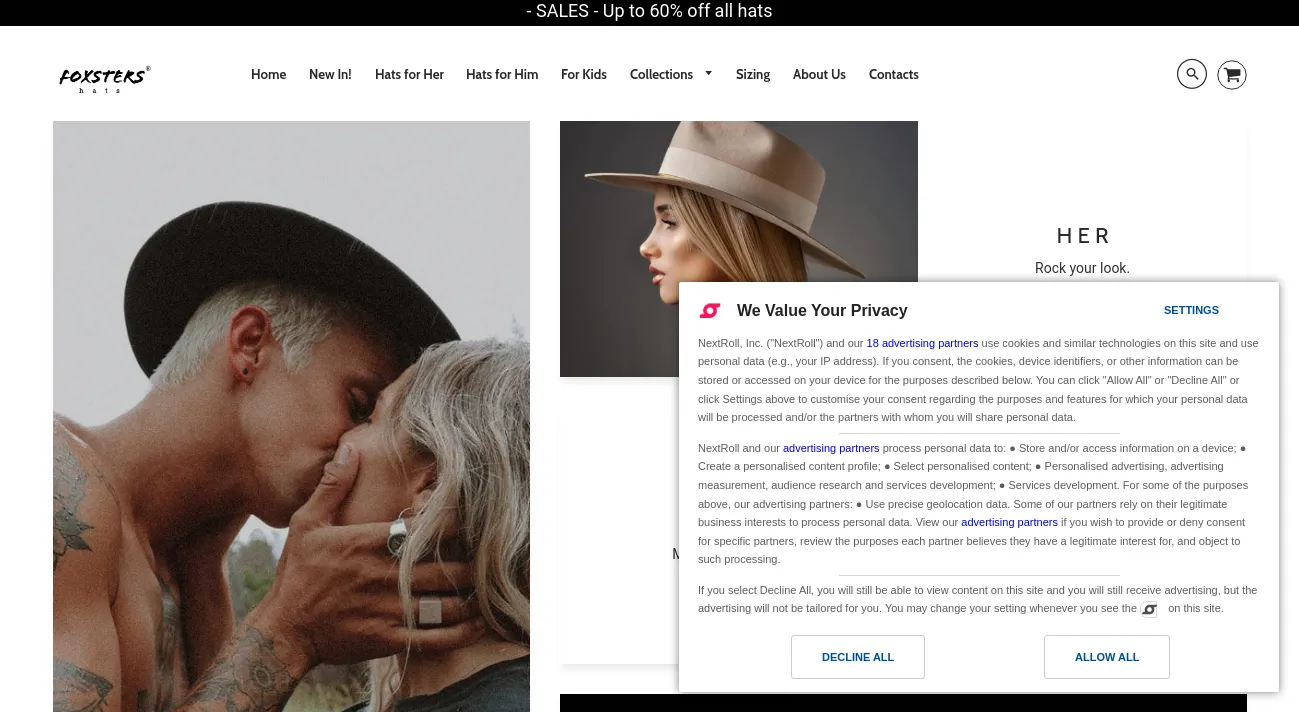Open Hats for Him menu
This screenshot has width=1299, height=712.
(502, 74)
